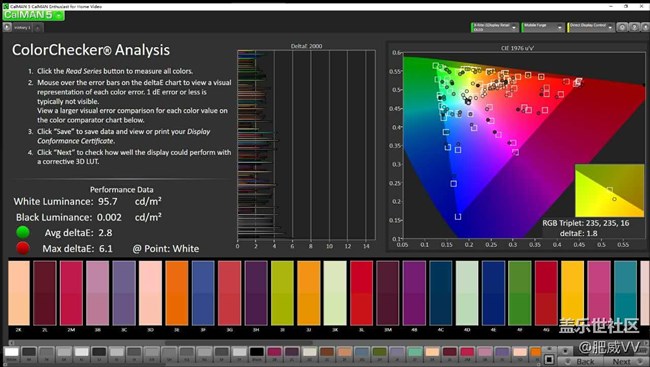Add a new history tab with plus button
The image size is (650, 367).
pyautogui.click(x=37, y=28)
